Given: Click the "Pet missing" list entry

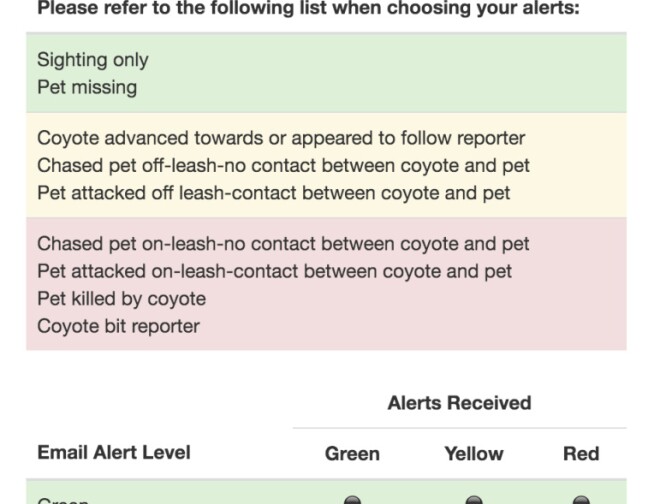Looking at the screenshot, I should point(87,87).
